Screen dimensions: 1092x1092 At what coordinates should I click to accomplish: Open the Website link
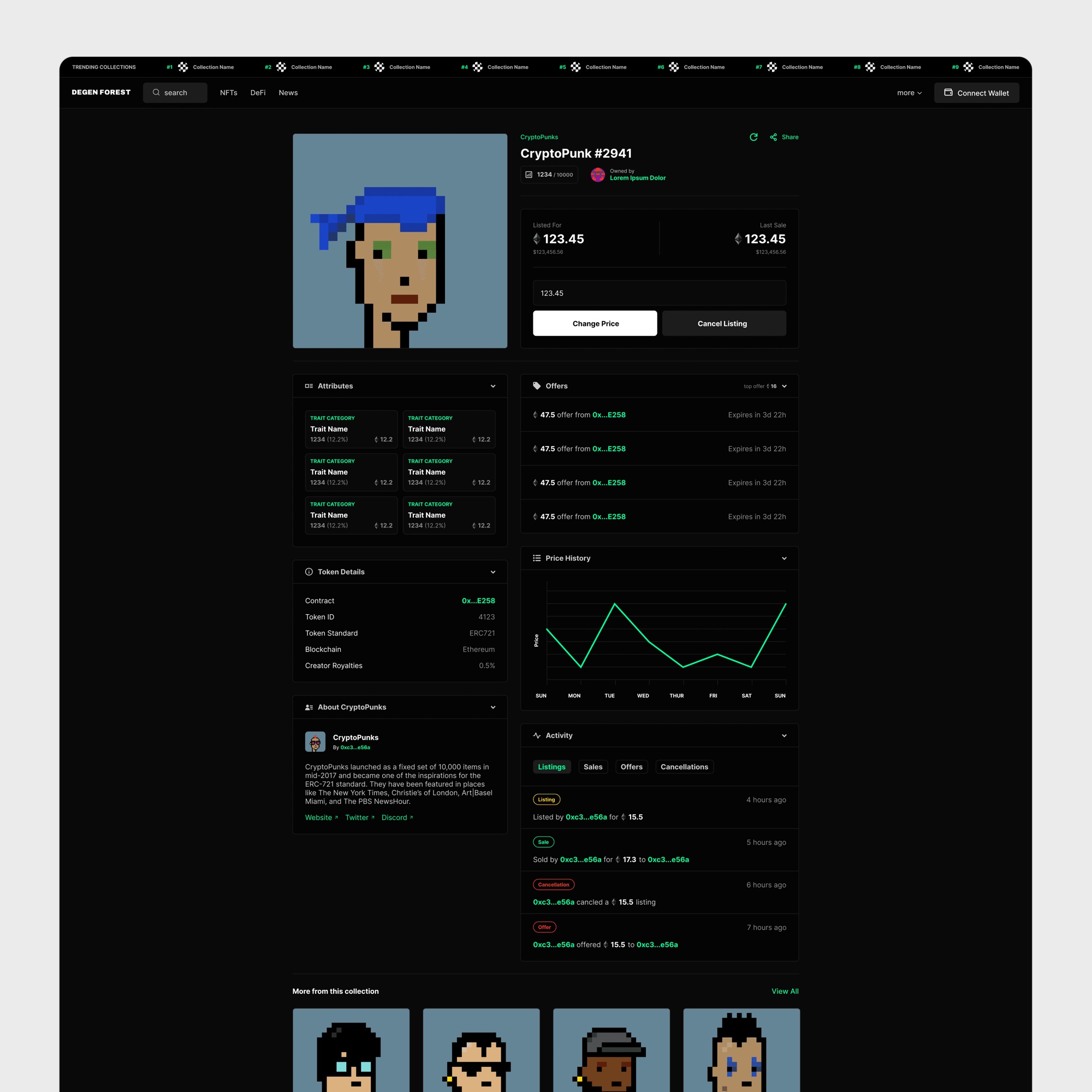pos(322,818)
